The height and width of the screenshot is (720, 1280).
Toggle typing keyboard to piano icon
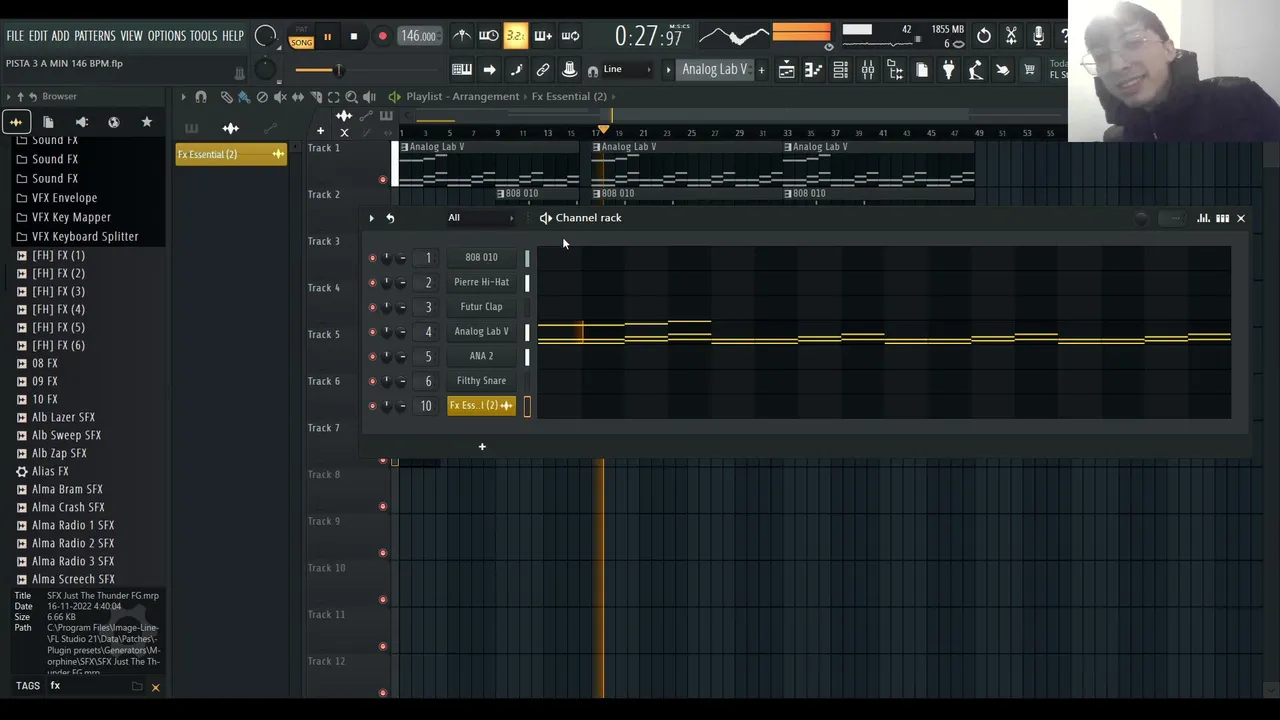tap(462, 70)
